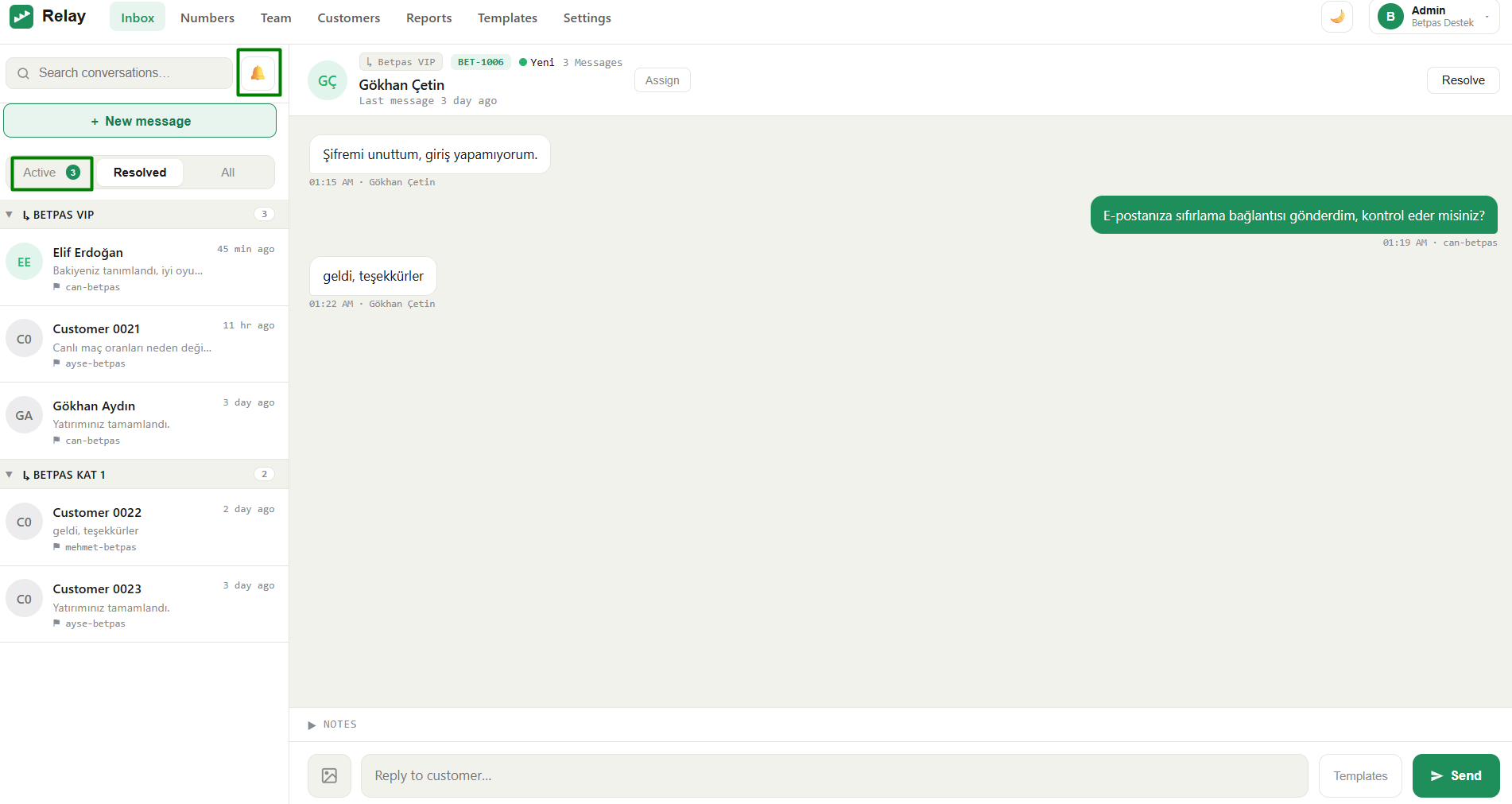Viewport: 1512px width, 804px height.
Task: Open Elif Erdoğan's conversation
Action: tap(144, 268)
